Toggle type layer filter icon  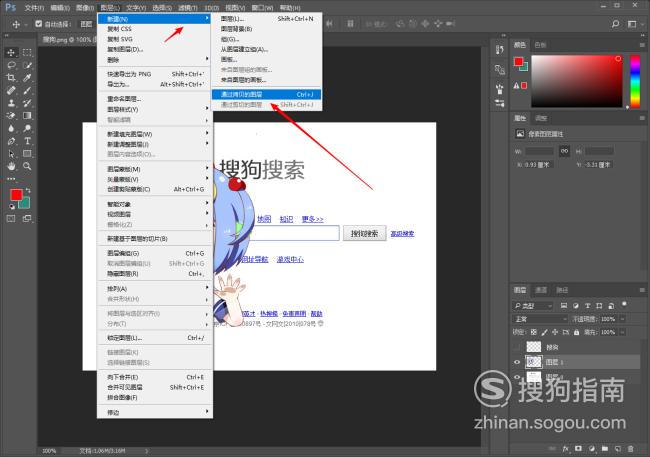coord(587,306)
